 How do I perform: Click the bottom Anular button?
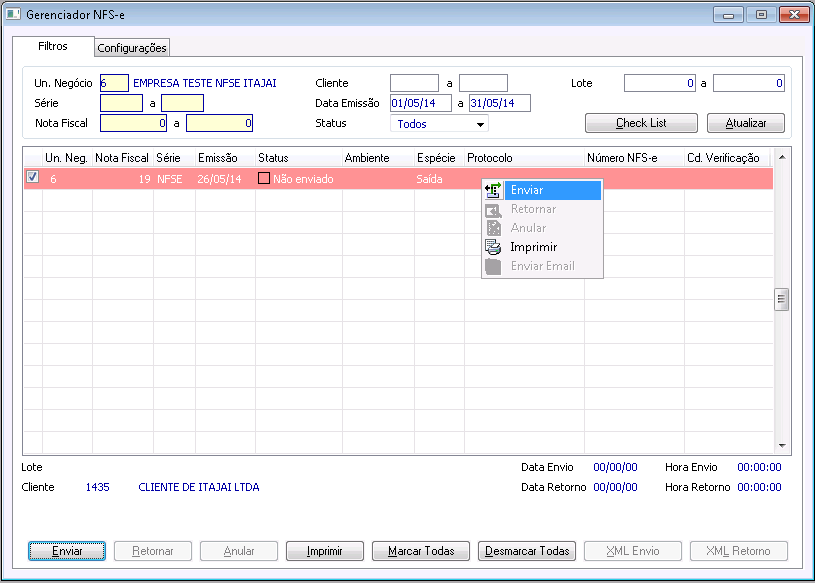tap(239, 551)
